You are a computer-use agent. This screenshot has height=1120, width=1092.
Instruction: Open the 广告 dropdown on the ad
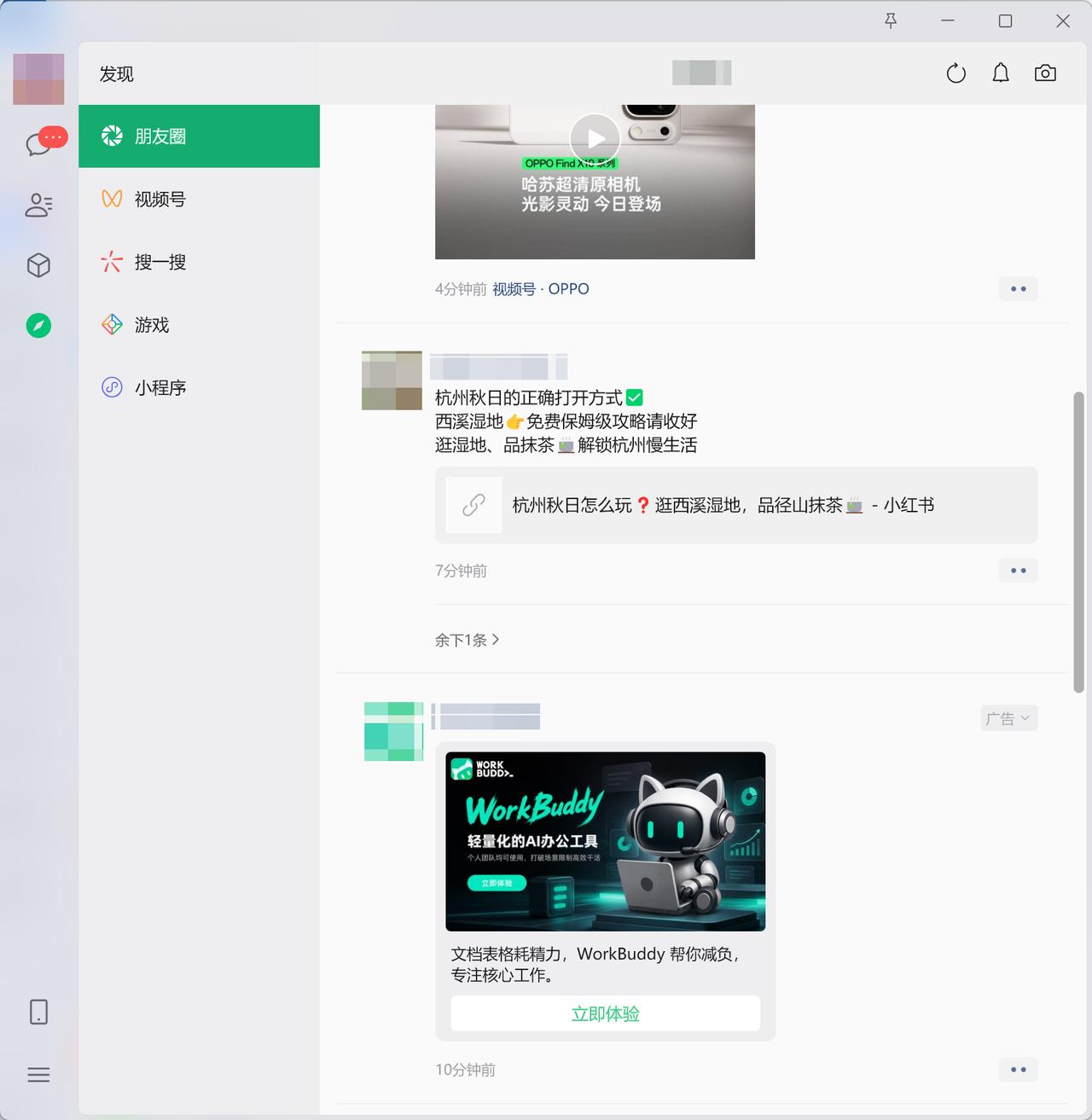point(1008,718)
